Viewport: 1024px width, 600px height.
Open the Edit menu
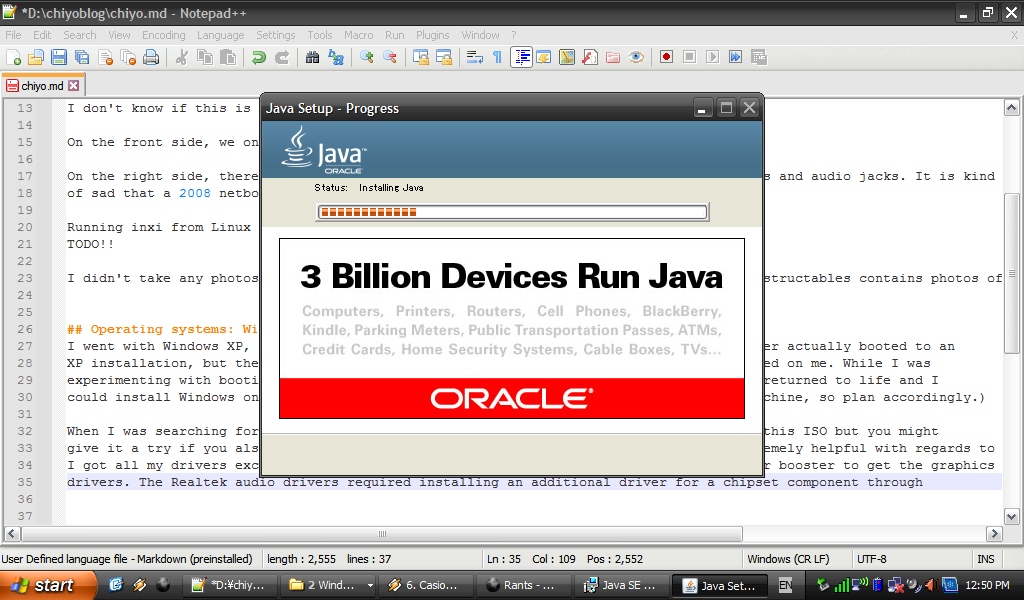pos(42,35)
